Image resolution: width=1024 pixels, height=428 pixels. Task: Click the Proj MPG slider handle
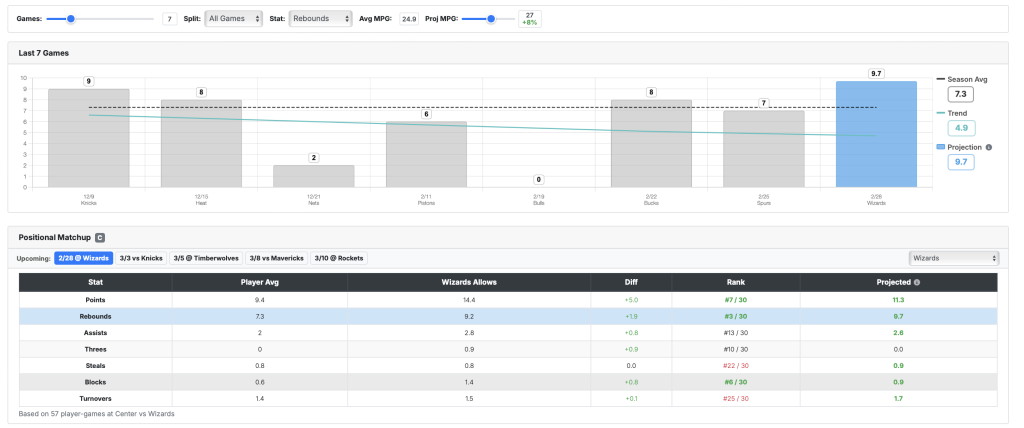(x=491, y=19)
